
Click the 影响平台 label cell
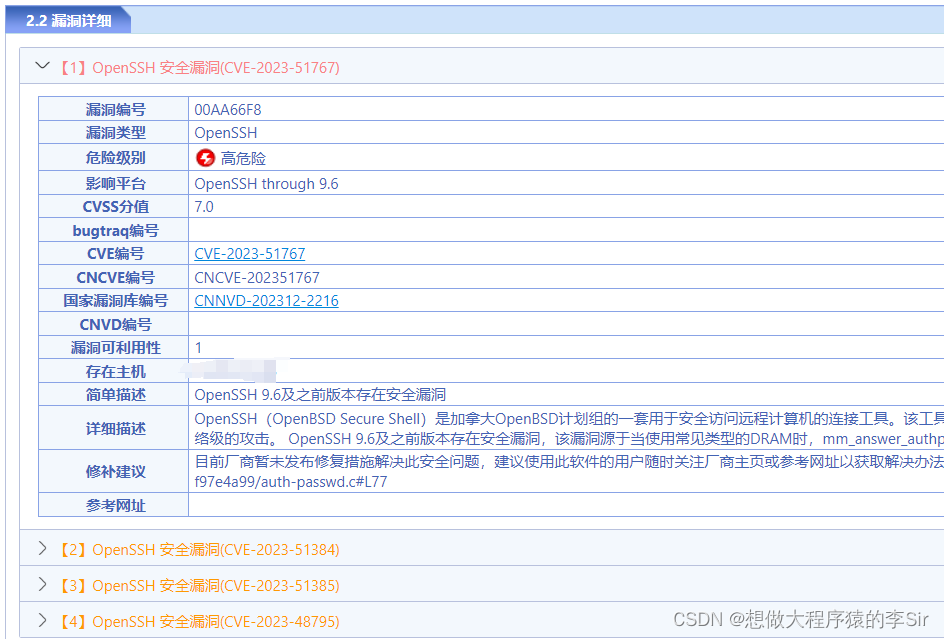coord(114,183)
